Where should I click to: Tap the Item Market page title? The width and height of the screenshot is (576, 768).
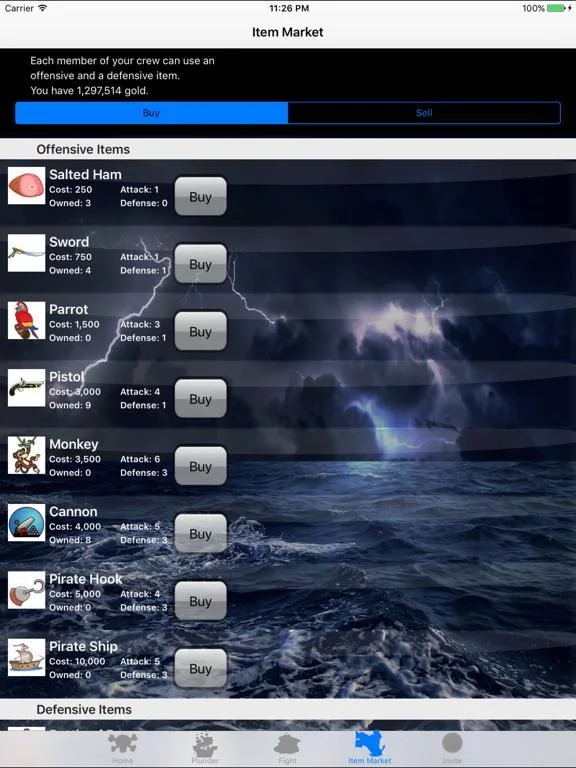click(288, 32)
